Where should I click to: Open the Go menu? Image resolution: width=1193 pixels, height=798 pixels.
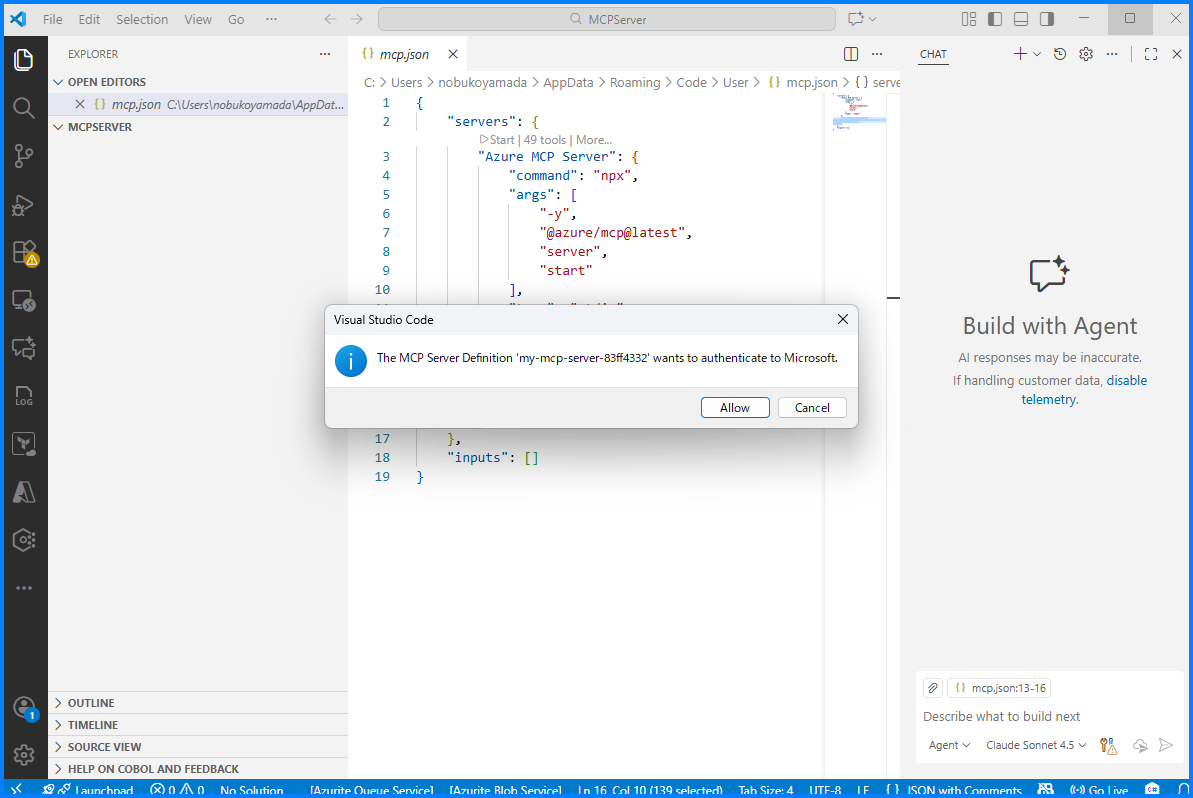tap(236, 19)
